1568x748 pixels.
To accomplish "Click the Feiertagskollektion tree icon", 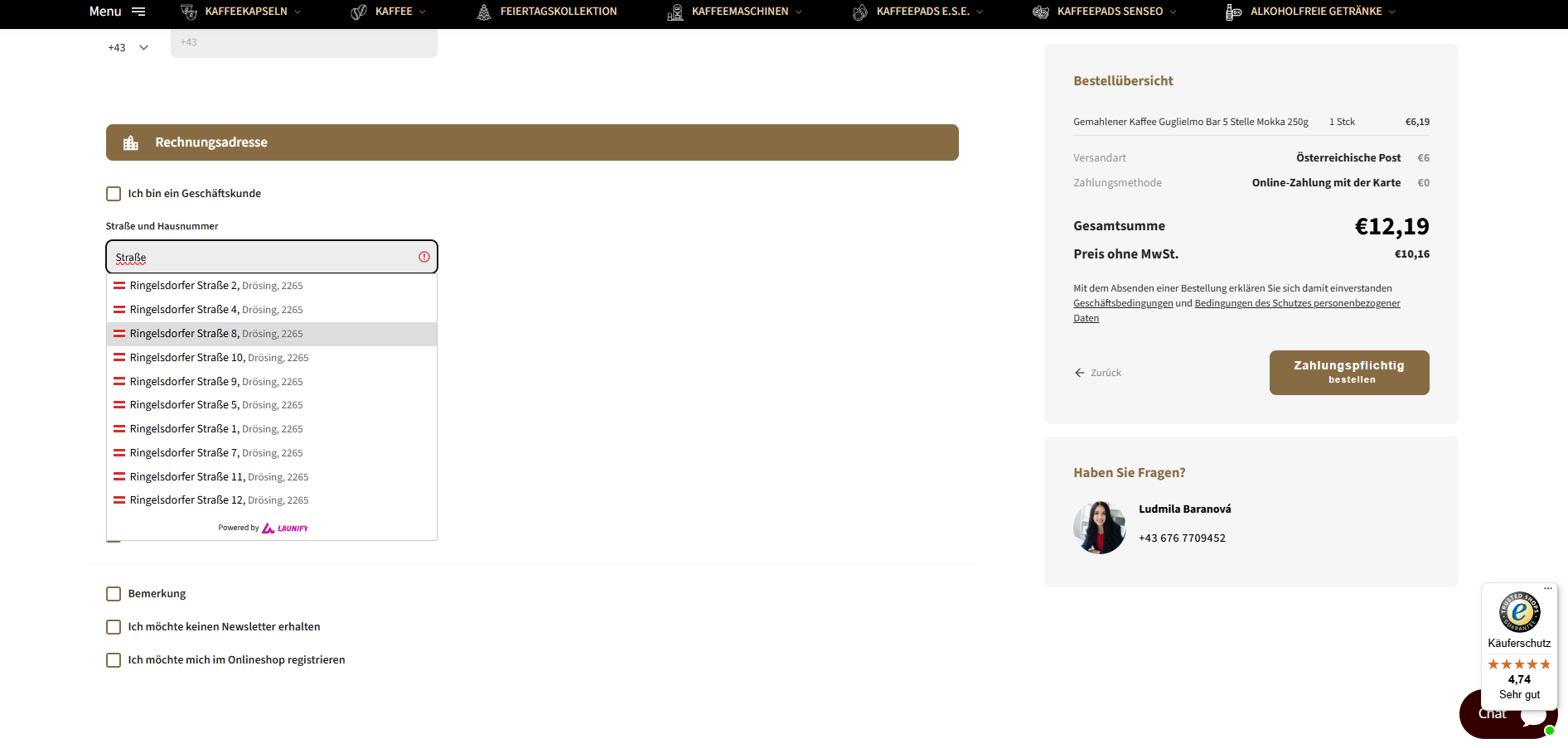I will click(x=484, y=12).
